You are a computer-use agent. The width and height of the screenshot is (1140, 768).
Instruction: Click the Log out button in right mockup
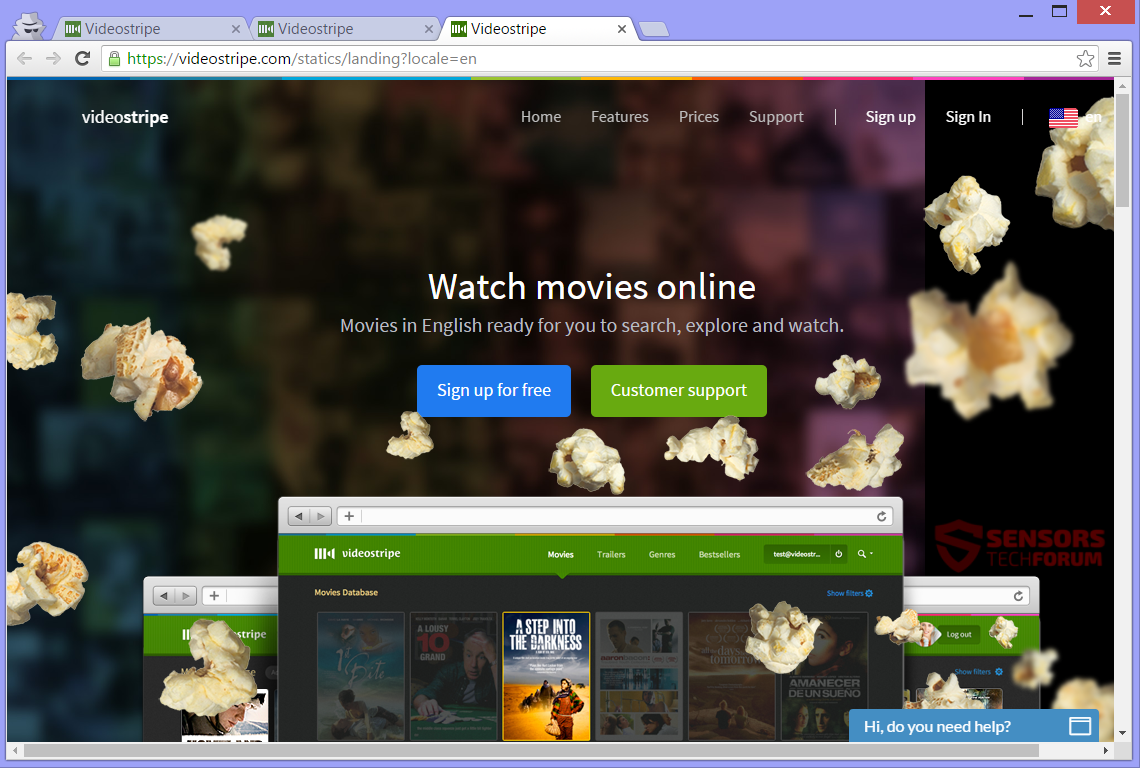[x=959, y=634]
